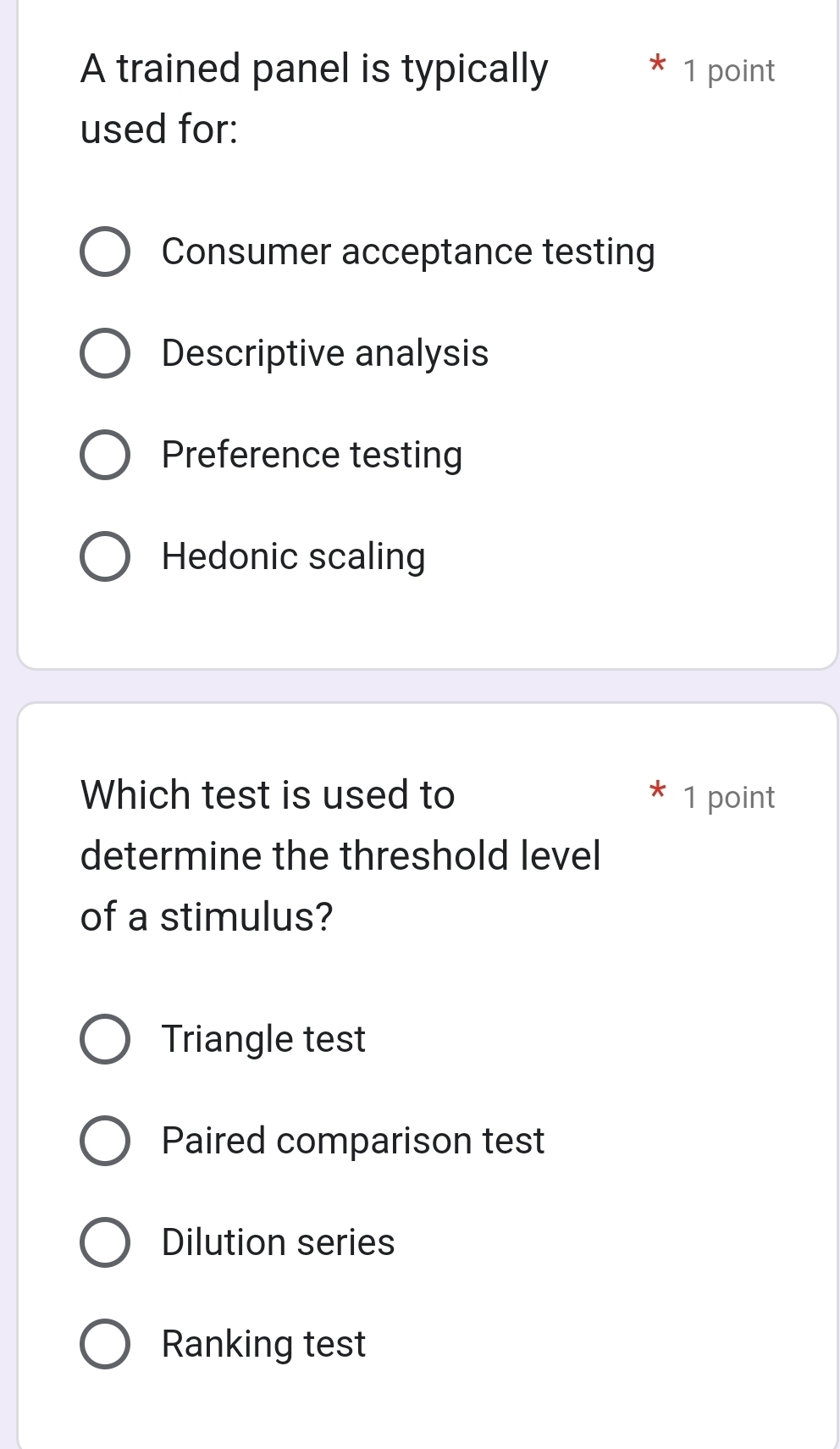This screenshot has width=840, height=1449.
Task: Click the 'Consumer acceptance testing' option text
Action: coord(408,252)
